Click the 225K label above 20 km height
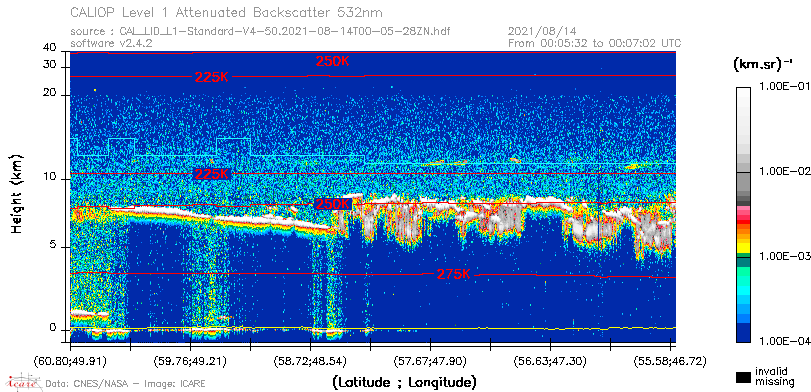The width and height of the screenshot is (811, 392). (212, 77)
